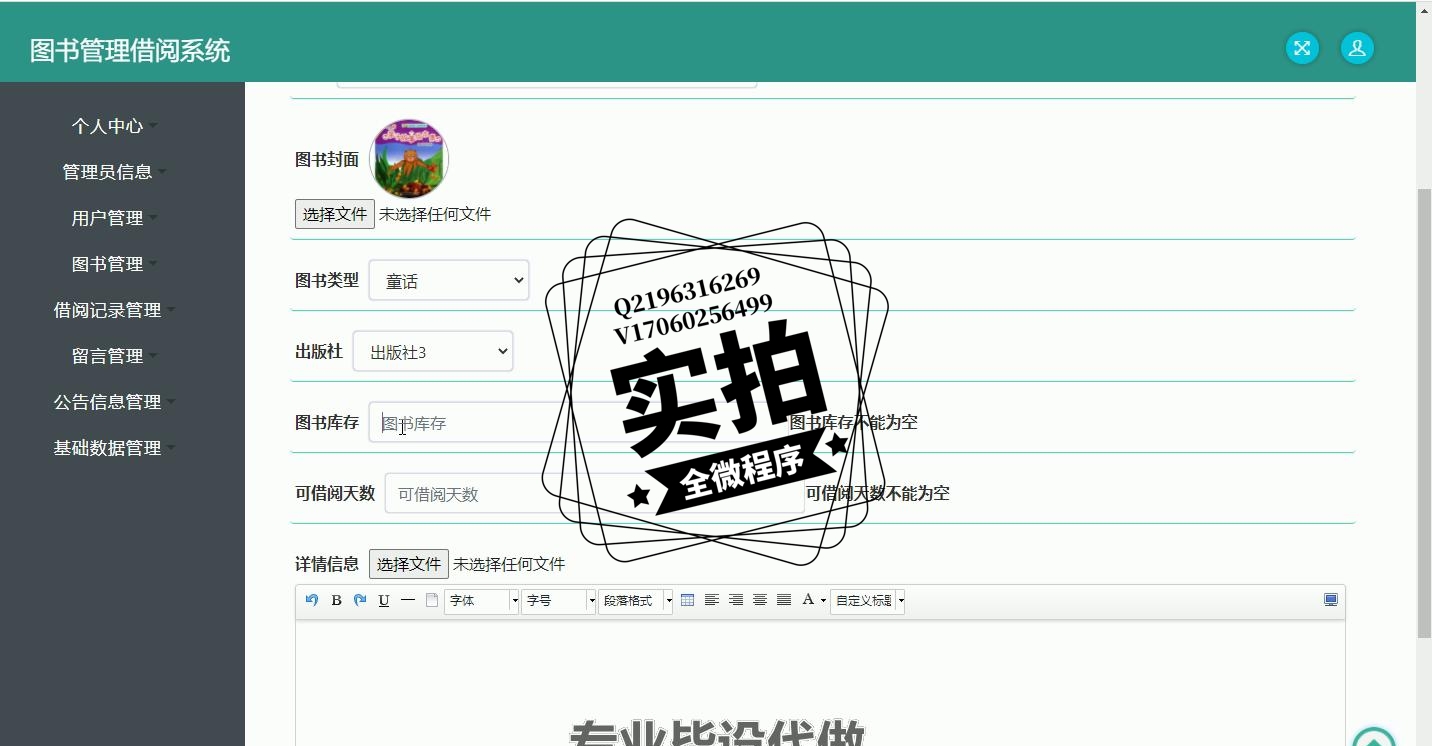Open the 字体 font family dropdown
Viewport: 1432px width, 746px height.
coord(482,601)
